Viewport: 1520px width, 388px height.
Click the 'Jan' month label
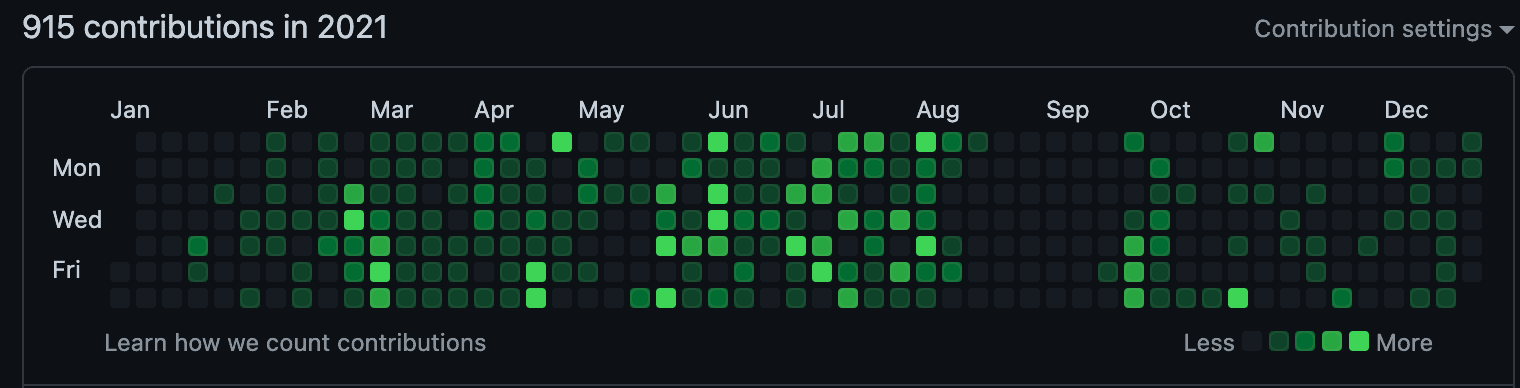pos(130,110)
